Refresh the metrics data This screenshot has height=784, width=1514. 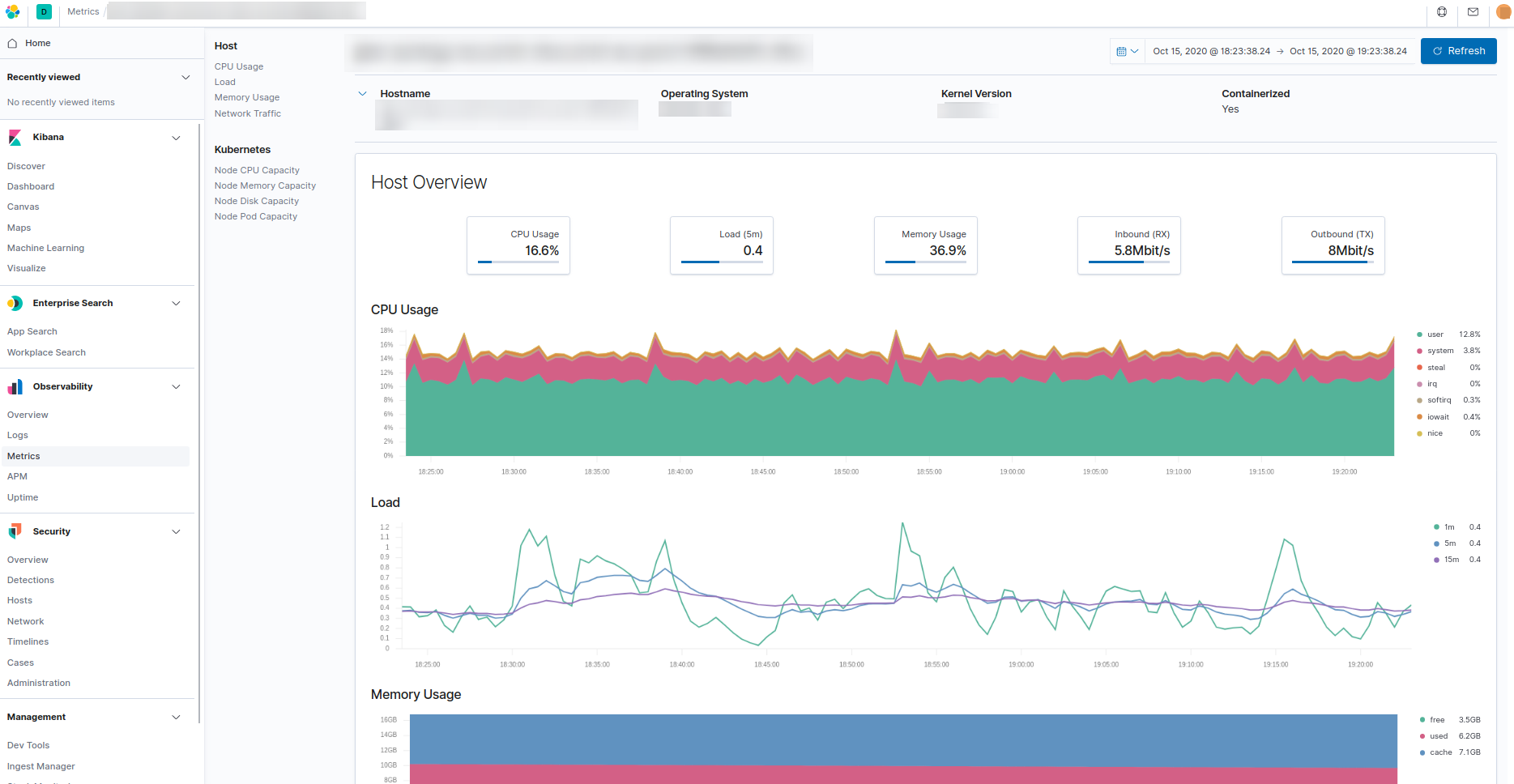tap(1458, 51)
